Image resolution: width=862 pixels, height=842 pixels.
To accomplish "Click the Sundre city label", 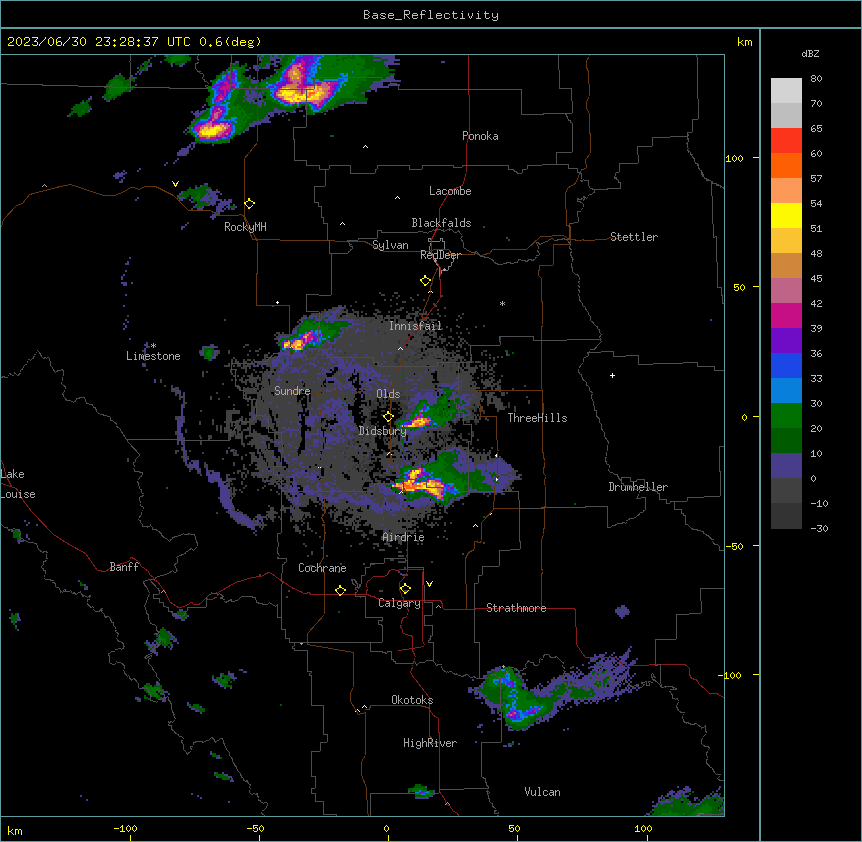I will pos(292,391).
